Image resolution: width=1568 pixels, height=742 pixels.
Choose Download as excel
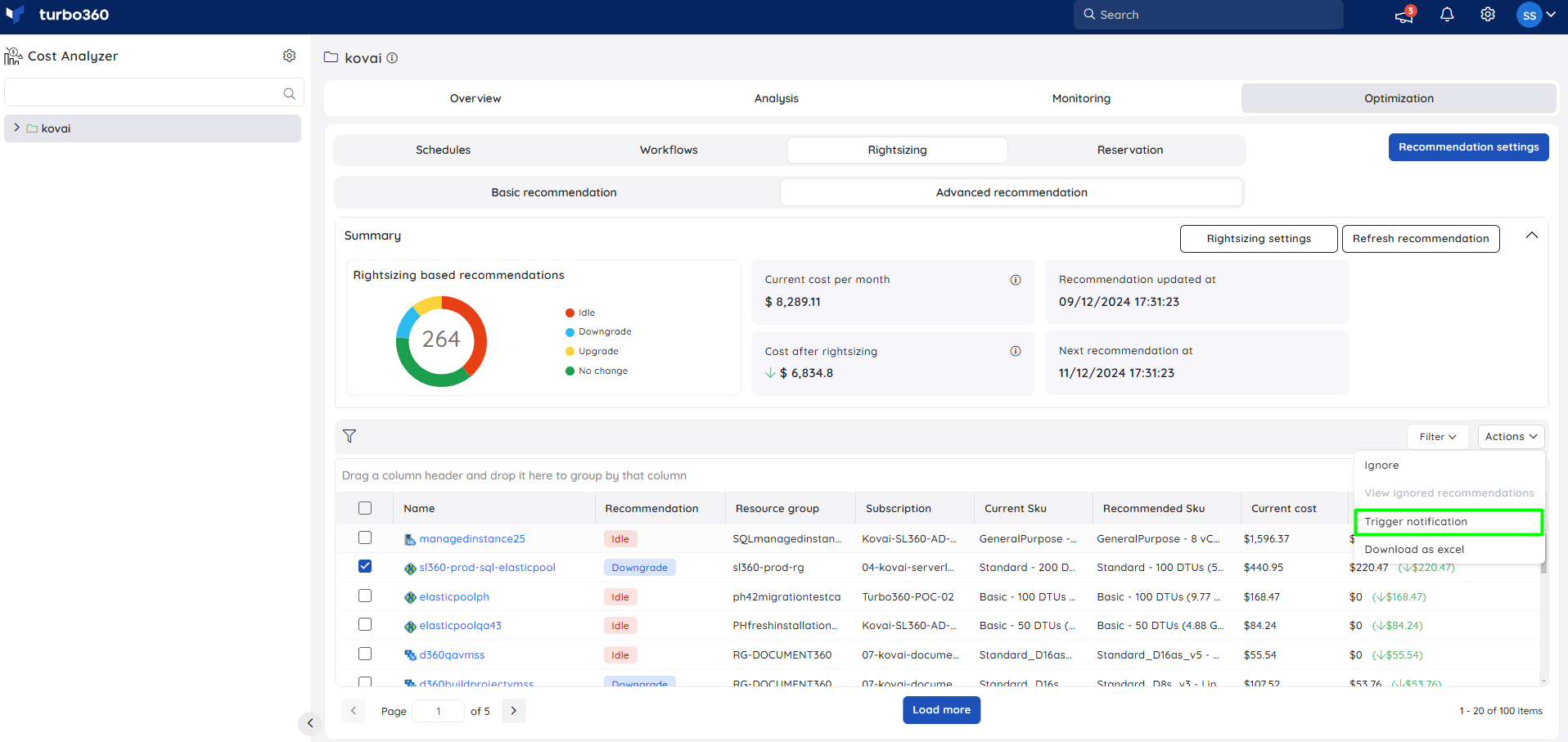coord(1449,550)
